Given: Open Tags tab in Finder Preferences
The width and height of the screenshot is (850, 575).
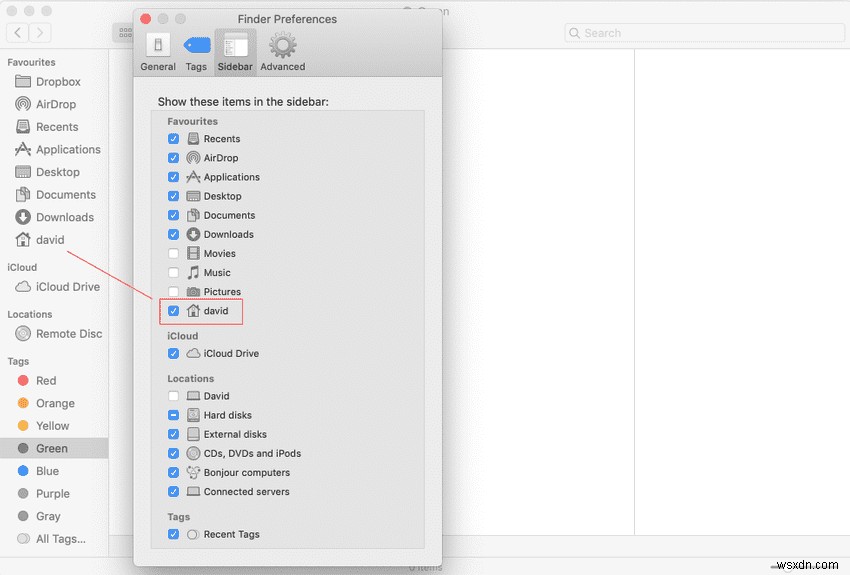Looking at the screenshot, I should coord(196,52).
